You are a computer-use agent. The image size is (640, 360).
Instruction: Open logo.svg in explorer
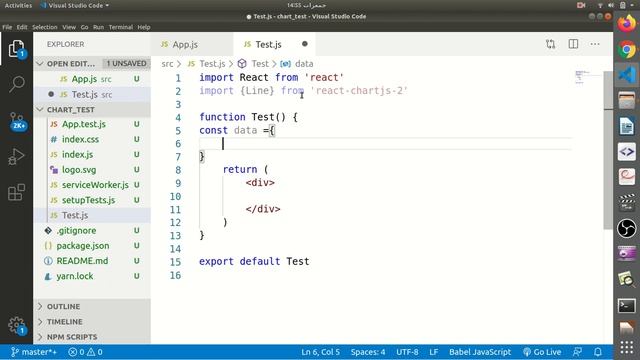tap(92, 169)
